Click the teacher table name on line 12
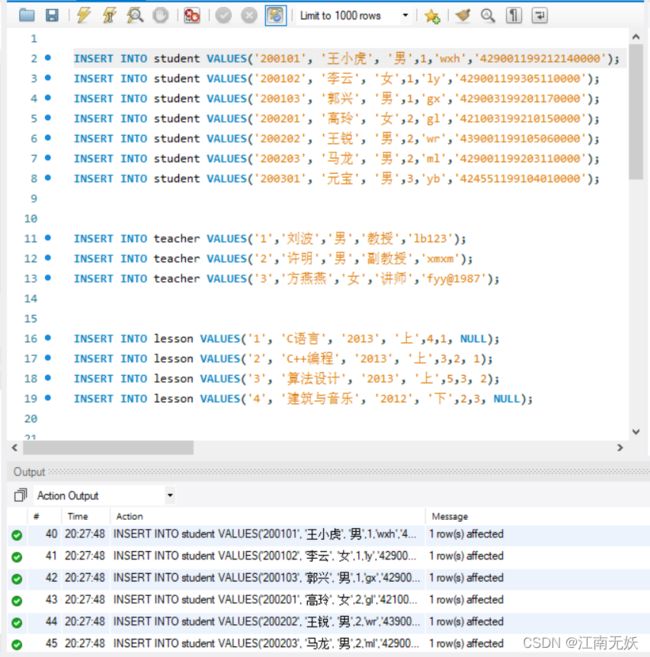The width and height of the screenshot is (650, 657). (x=176, y=258)
